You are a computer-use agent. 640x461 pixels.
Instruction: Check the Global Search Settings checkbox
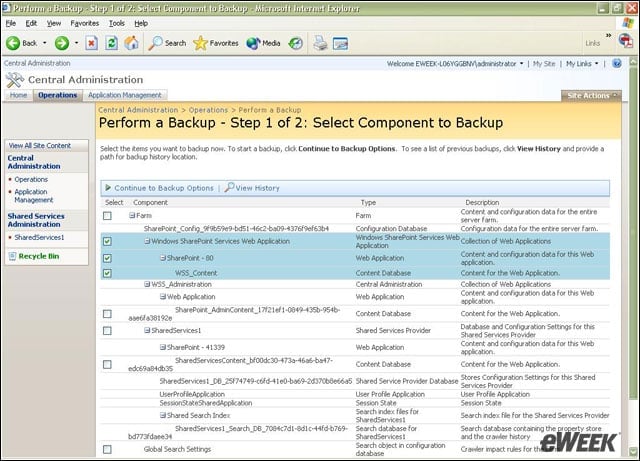point(107,449)
